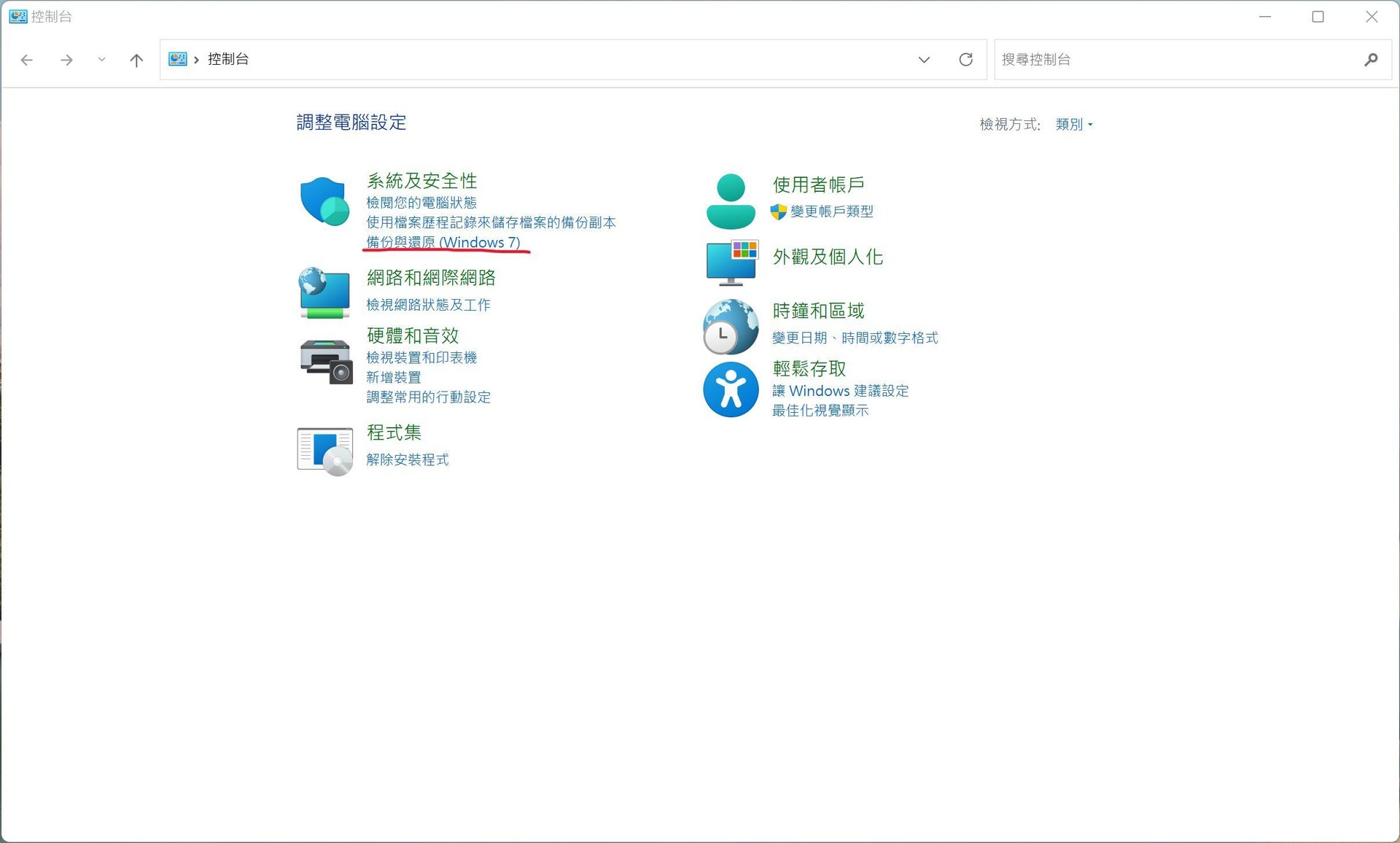Open the Appearance and Personalization monitor icon

733,263
